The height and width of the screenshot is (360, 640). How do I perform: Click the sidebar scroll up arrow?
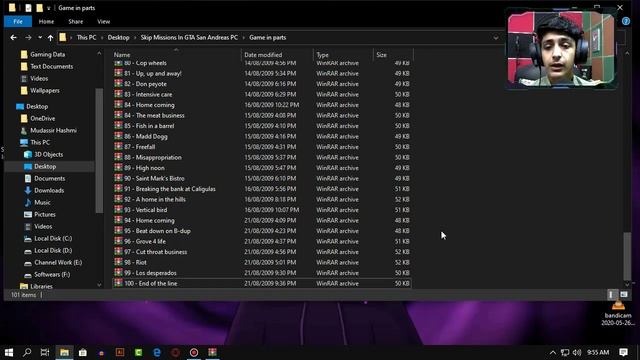point(99,53)
